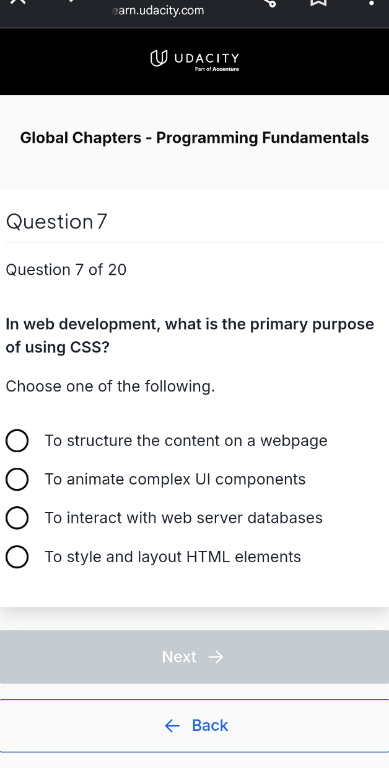This screenshot has width=389, height=768.
Task: Select radio for structure the content option
Action: pyautogui.click(x=17, y=440)
